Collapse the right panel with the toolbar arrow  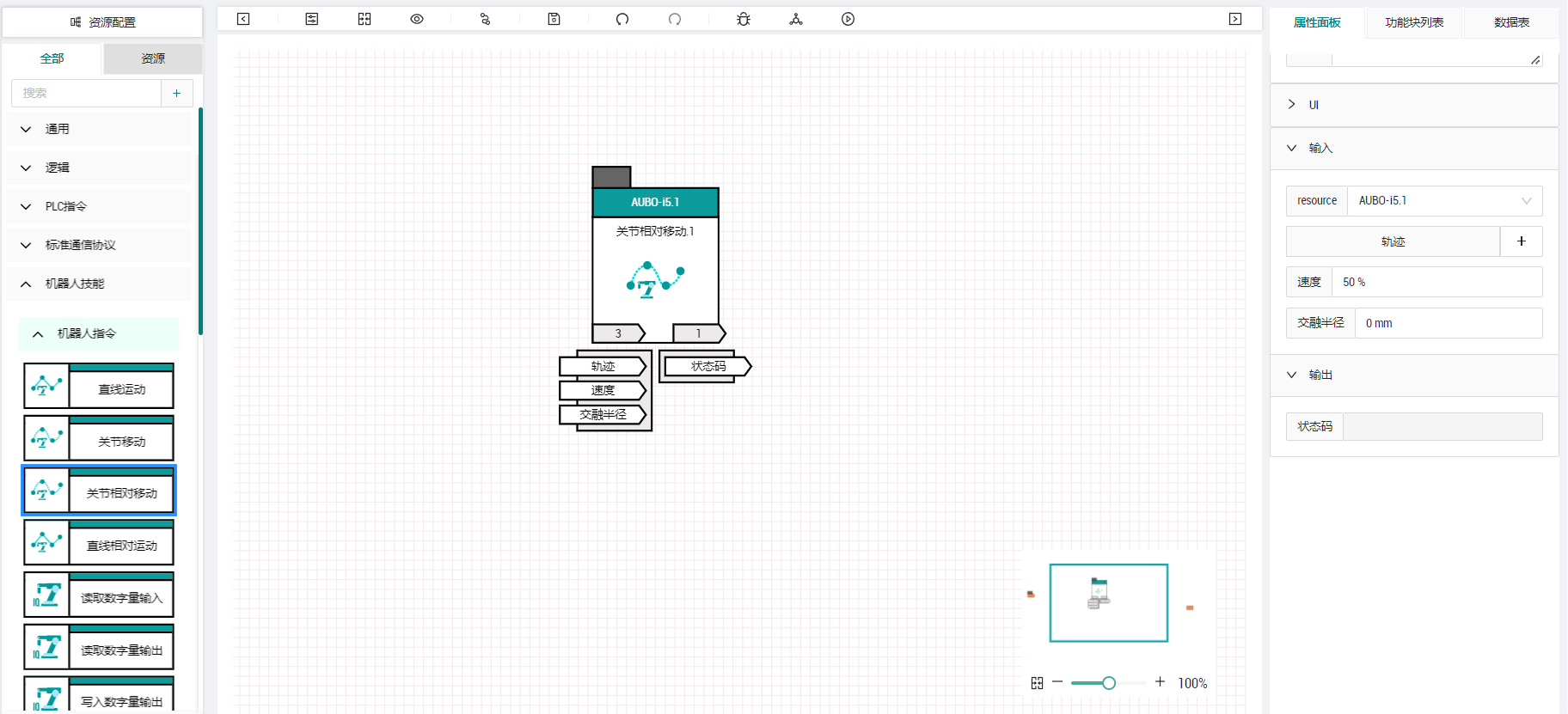(1235, 19)
